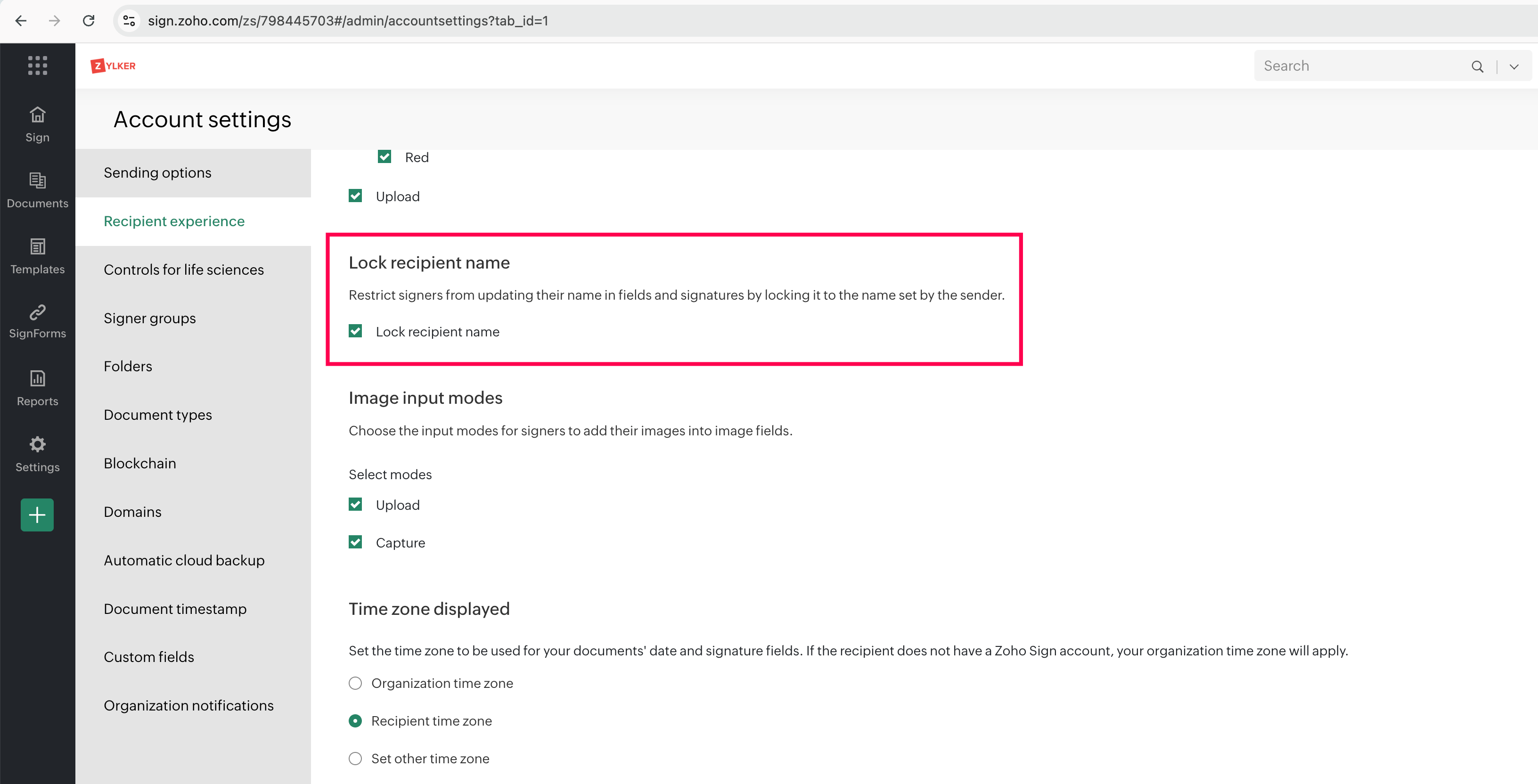Switch to Sending options tab
The height and width of the screenshot is (784, 1538).
pyautogui.click(x=158, y=172)
